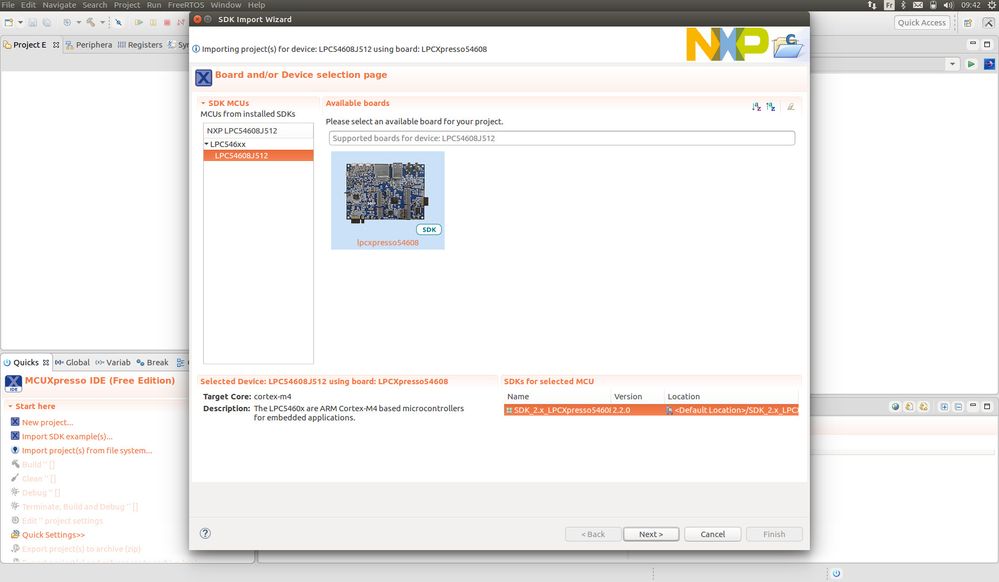This screenshot has height=582, width=999.
Task: Click status bar progress icon at bottom
Action: click(836, 573)
